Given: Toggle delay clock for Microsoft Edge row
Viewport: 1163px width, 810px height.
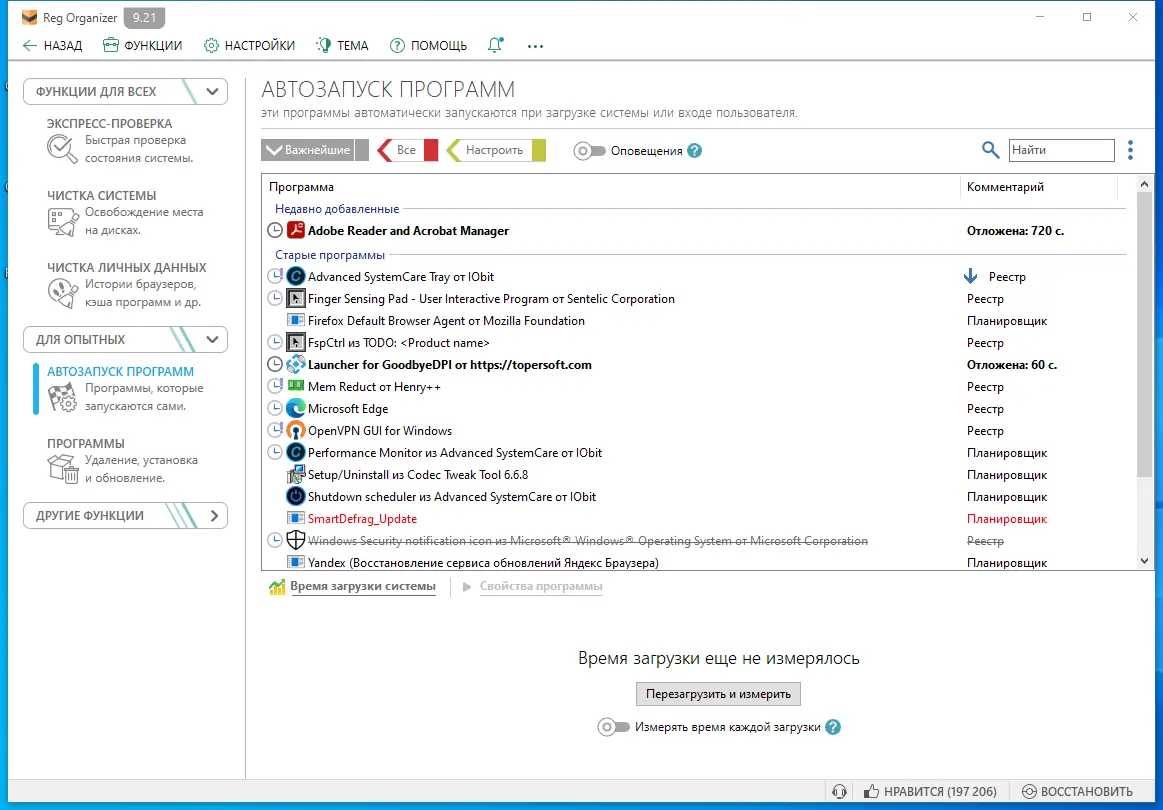Looking at the screenshot, I should [x=274, y=408].
